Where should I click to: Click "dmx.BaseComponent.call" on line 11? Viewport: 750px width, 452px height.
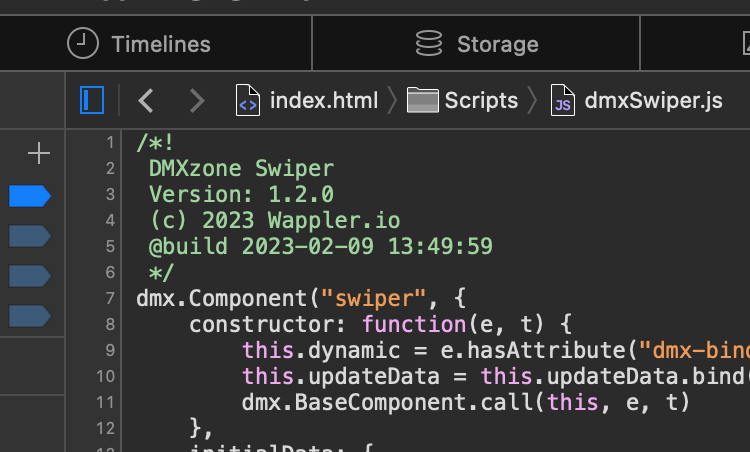coord(387,402)
